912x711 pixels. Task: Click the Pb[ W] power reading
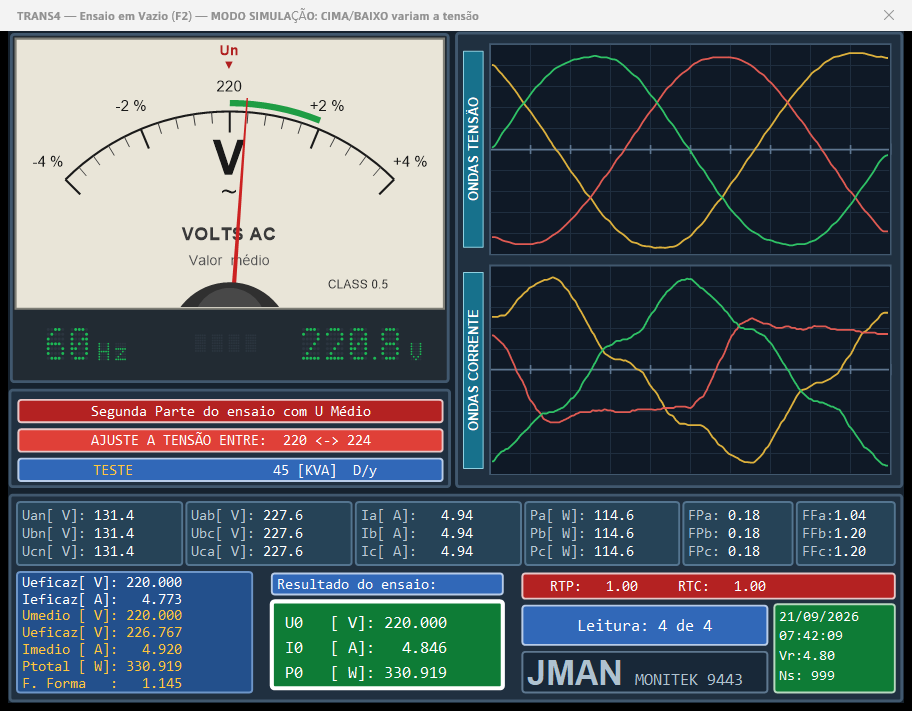click(x=582, y=534)
